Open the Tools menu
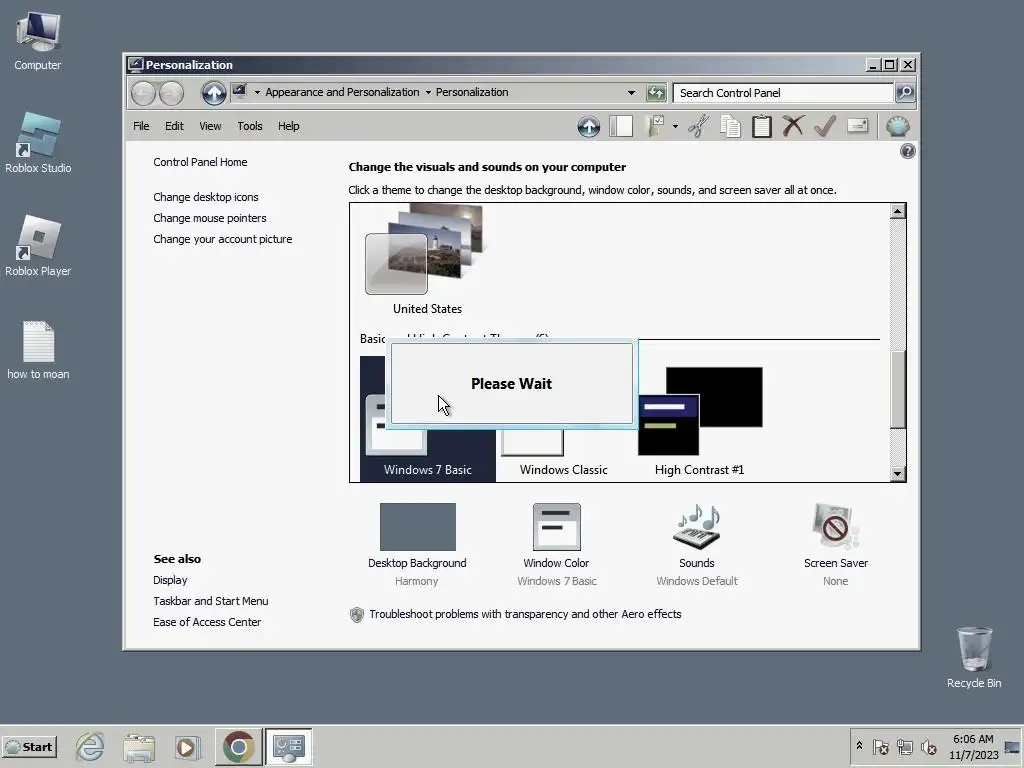 (x=249, y=126)
